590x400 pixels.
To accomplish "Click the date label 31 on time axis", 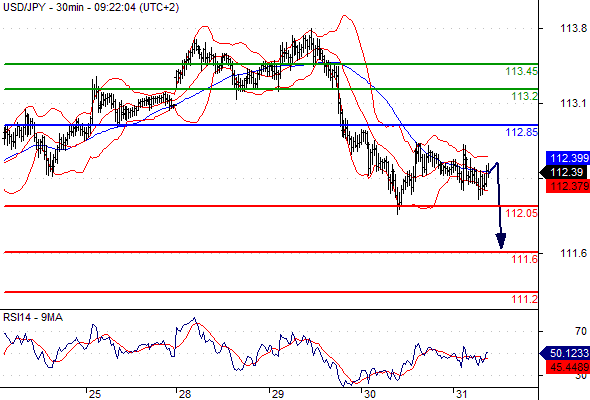I will tap(461, 394).
